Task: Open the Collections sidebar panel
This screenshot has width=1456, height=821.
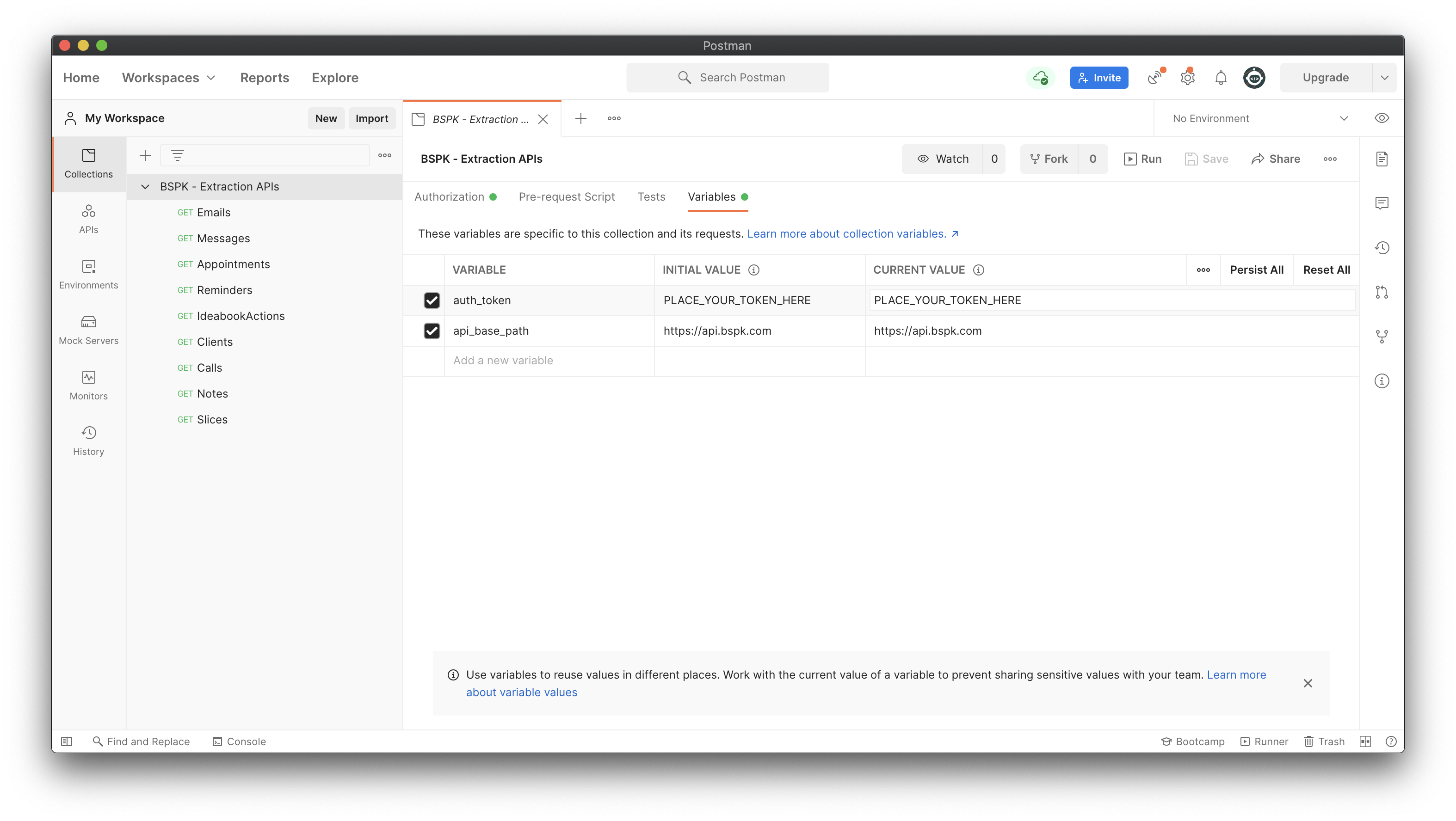Action: (88, 163)
